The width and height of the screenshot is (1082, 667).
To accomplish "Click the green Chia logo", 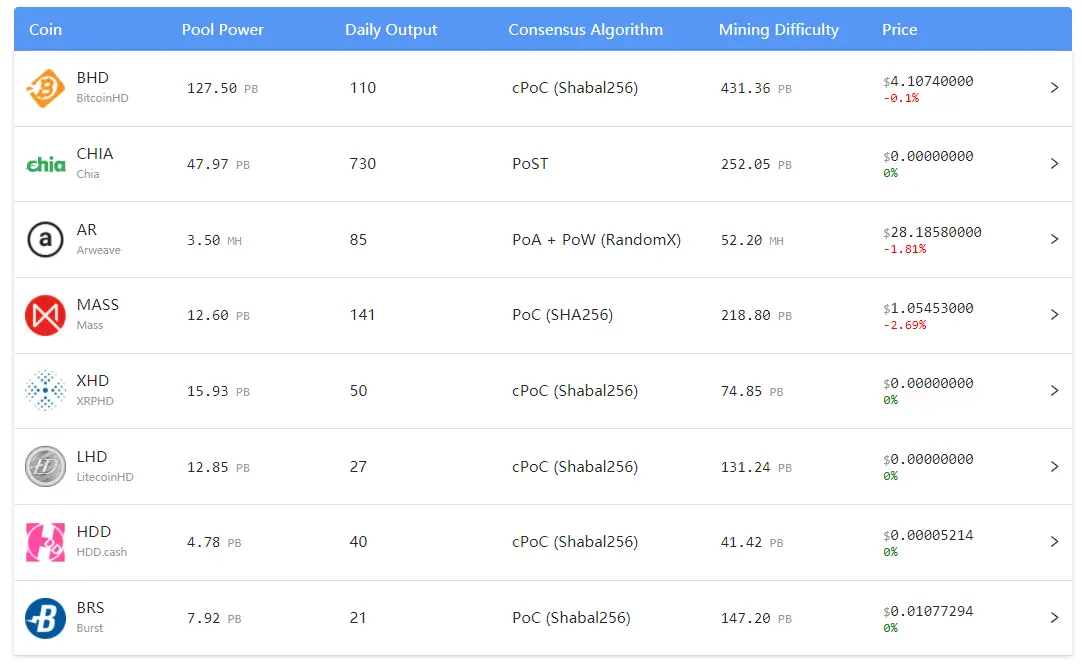I will pyautogui.click(x=46, y=164).
